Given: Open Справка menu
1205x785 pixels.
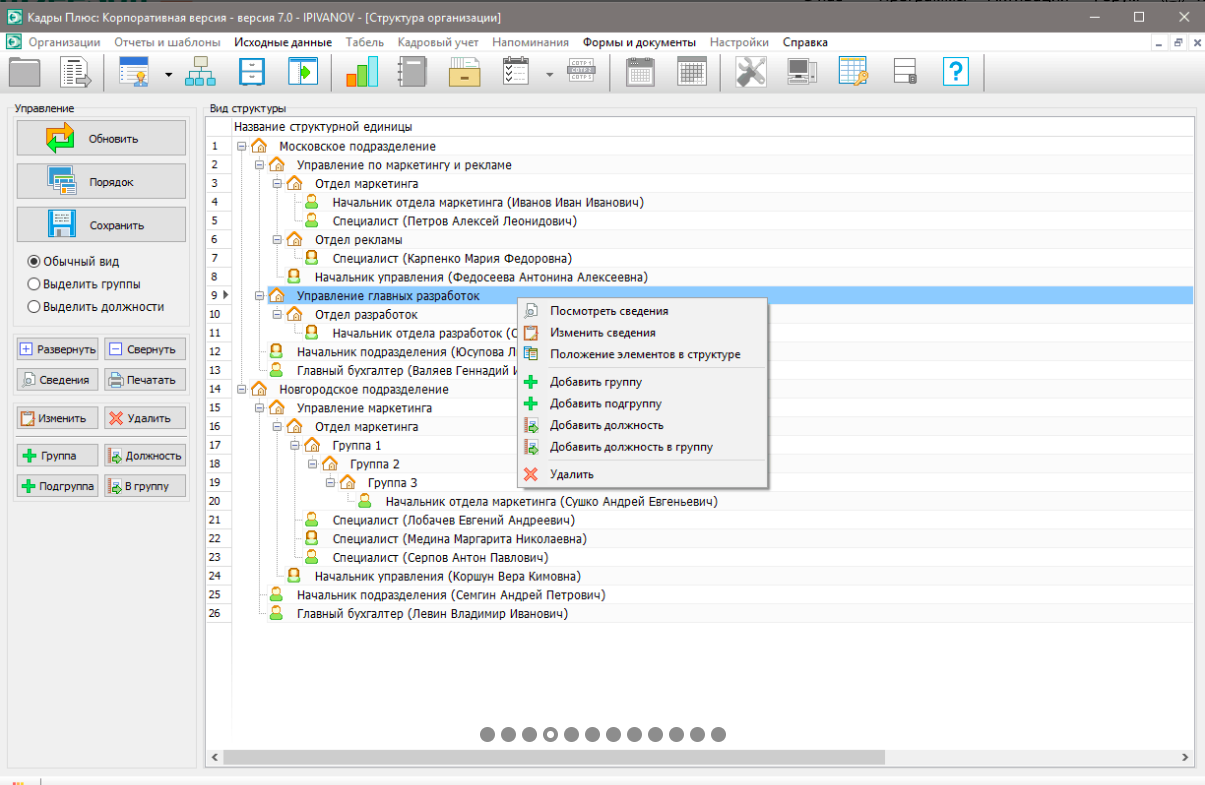Looking at the screenshot, I should pos(805,42).
